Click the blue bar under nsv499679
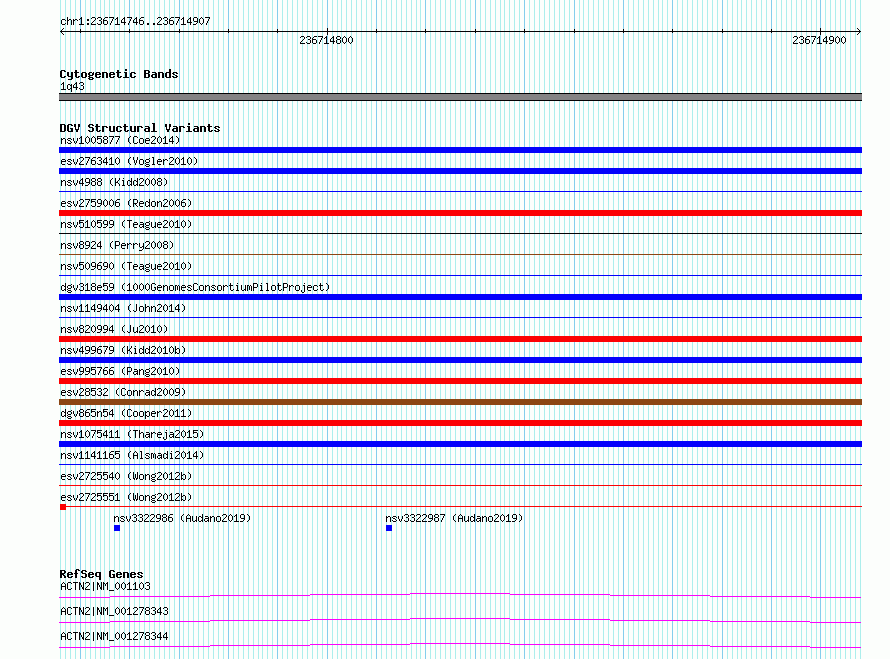 pos(460,360)
